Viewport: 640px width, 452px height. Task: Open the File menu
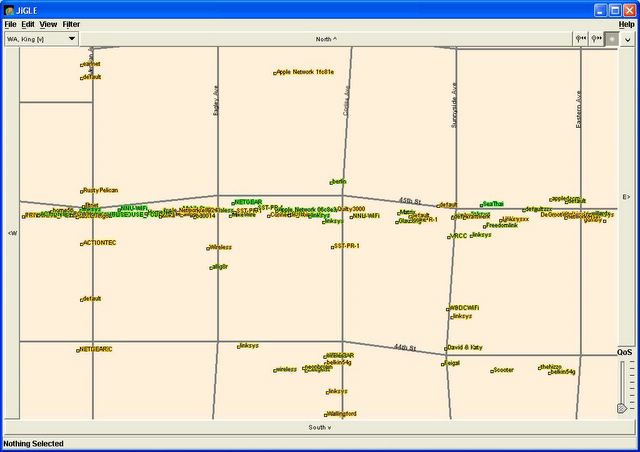click(10, 23)
